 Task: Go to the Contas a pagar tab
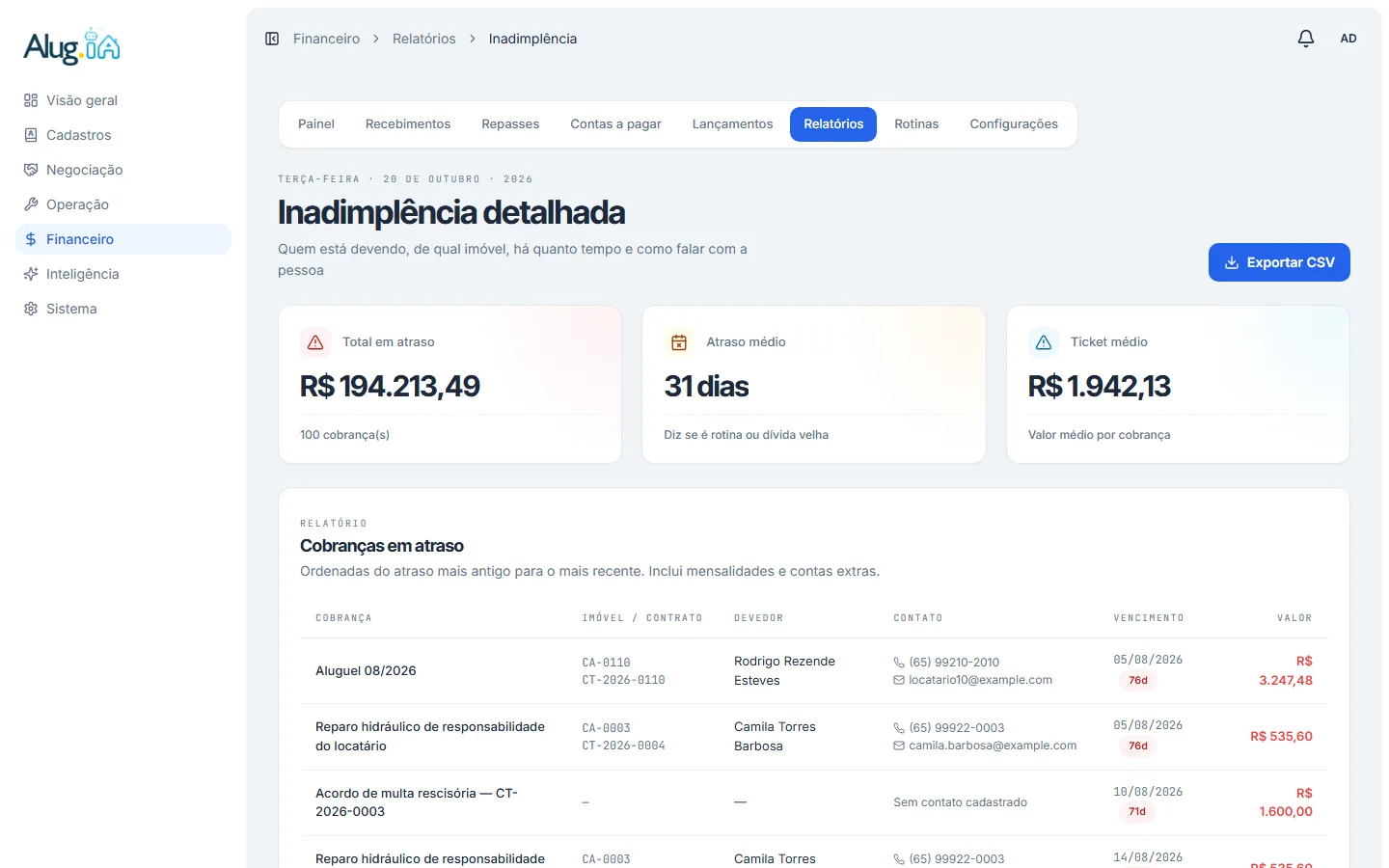[615, 124]
